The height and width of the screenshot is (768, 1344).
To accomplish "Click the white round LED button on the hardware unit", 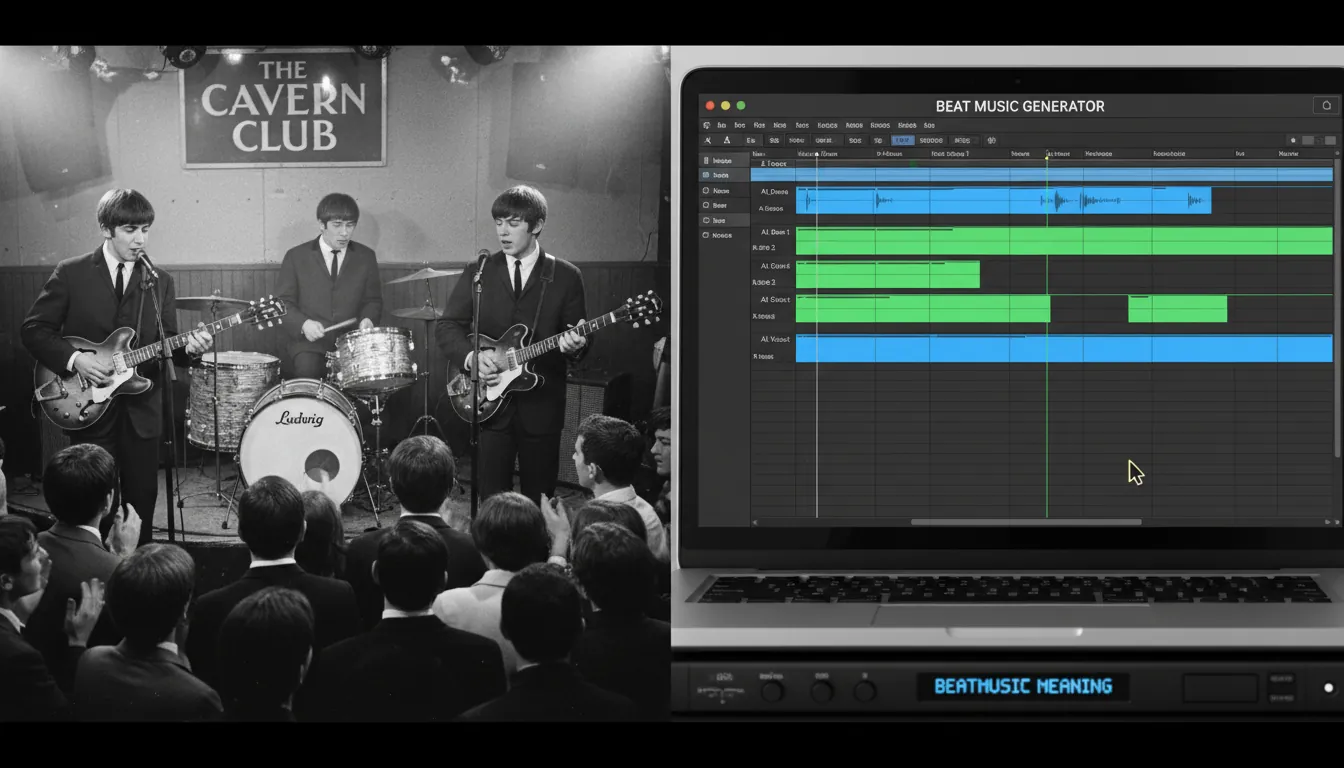I will click(x=1328, y=688).
